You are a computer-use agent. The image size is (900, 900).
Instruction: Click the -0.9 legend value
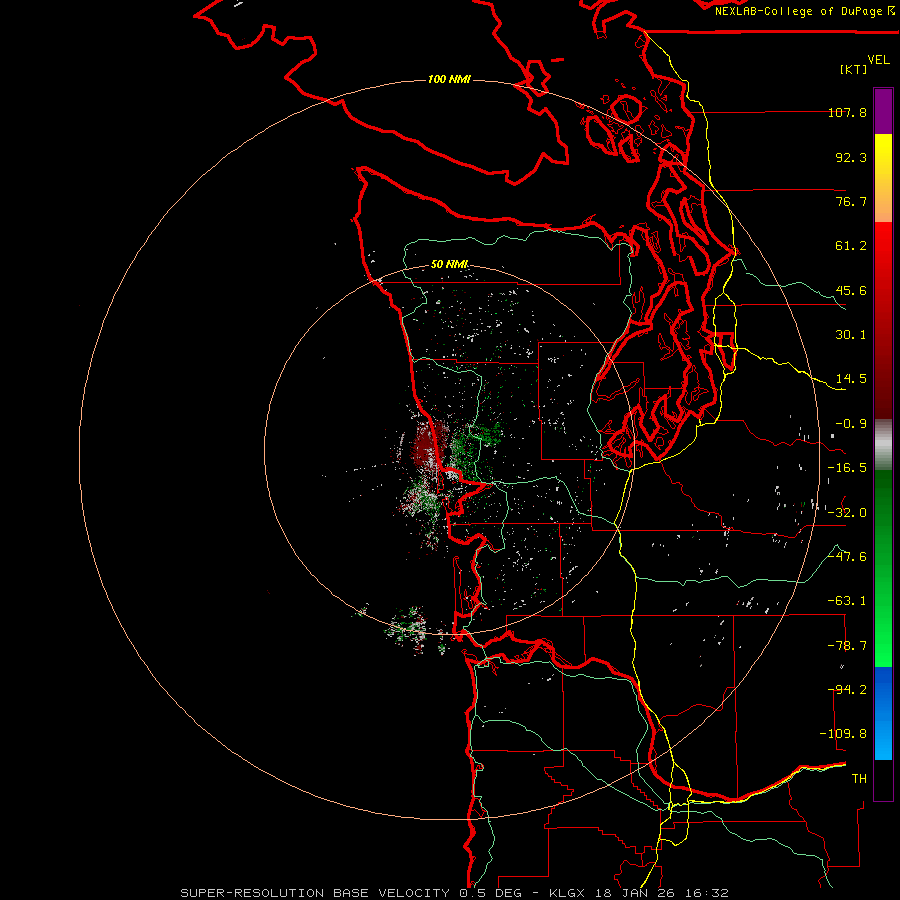(851, 424)
